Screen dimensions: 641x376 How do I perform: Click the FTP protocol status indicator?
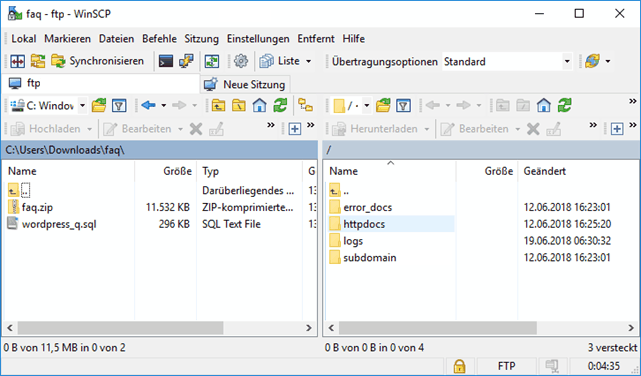(x=507, y=366)
